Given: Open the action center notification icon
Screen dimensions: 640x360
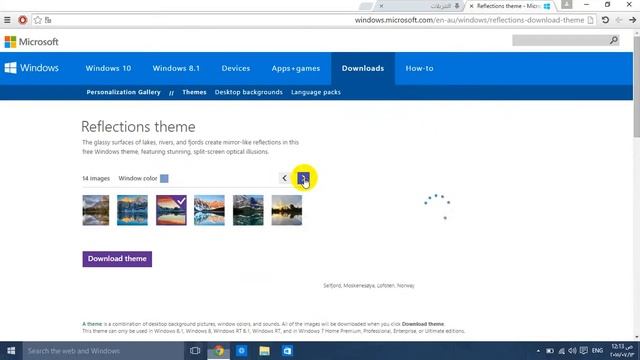Looking at the screenshot, I should point(584,351).
